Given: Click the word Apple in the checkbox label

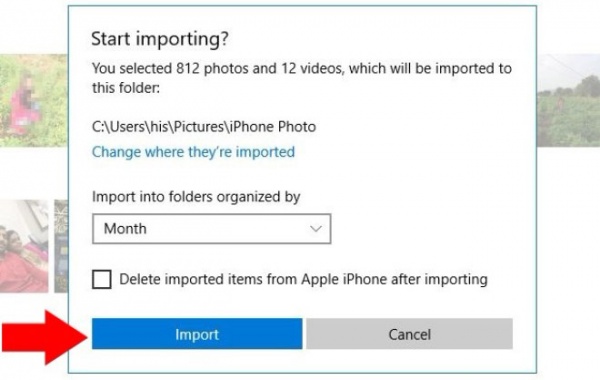Looking at the screenshot, I should [x=320, y=279].
